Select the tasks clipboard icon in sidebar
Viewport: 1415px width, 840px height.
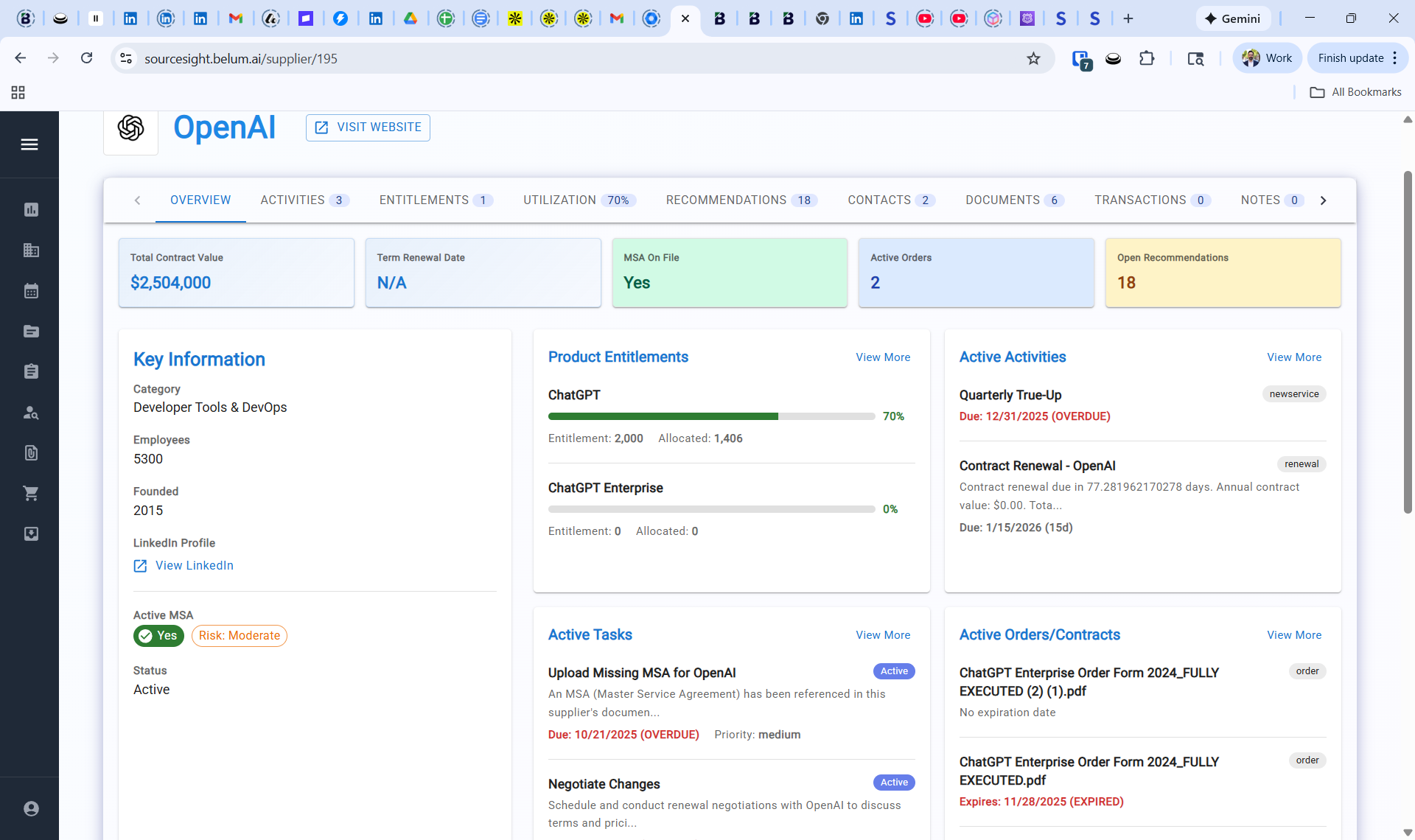[30, 371]
